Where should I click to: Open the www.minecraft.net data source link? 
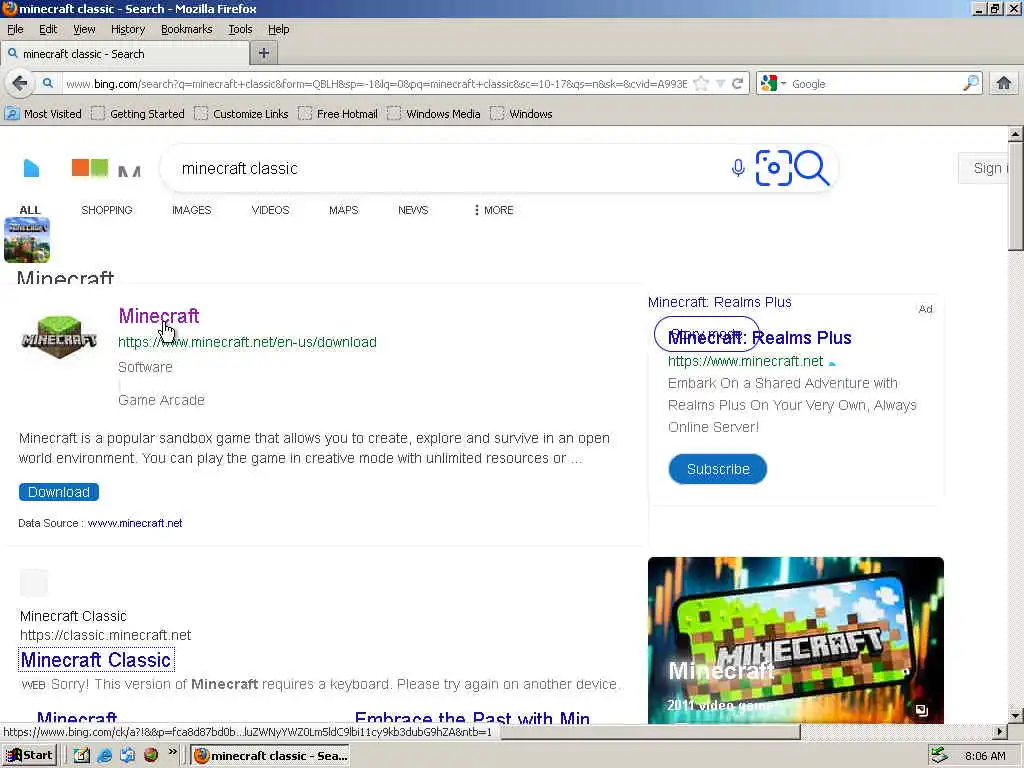click(x=135, y=523)
